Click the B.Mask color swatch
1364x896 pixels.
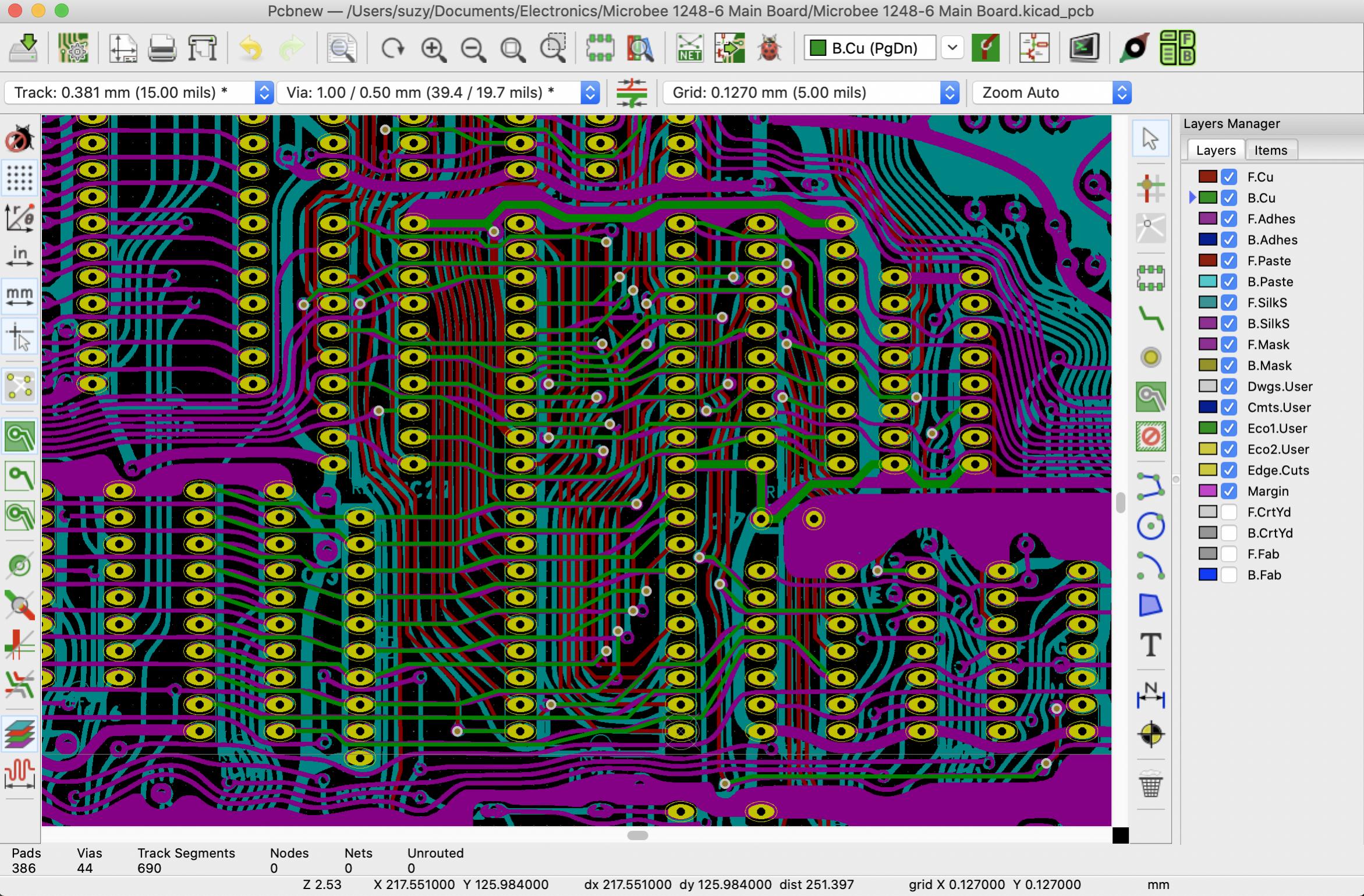click(1207, 366)
